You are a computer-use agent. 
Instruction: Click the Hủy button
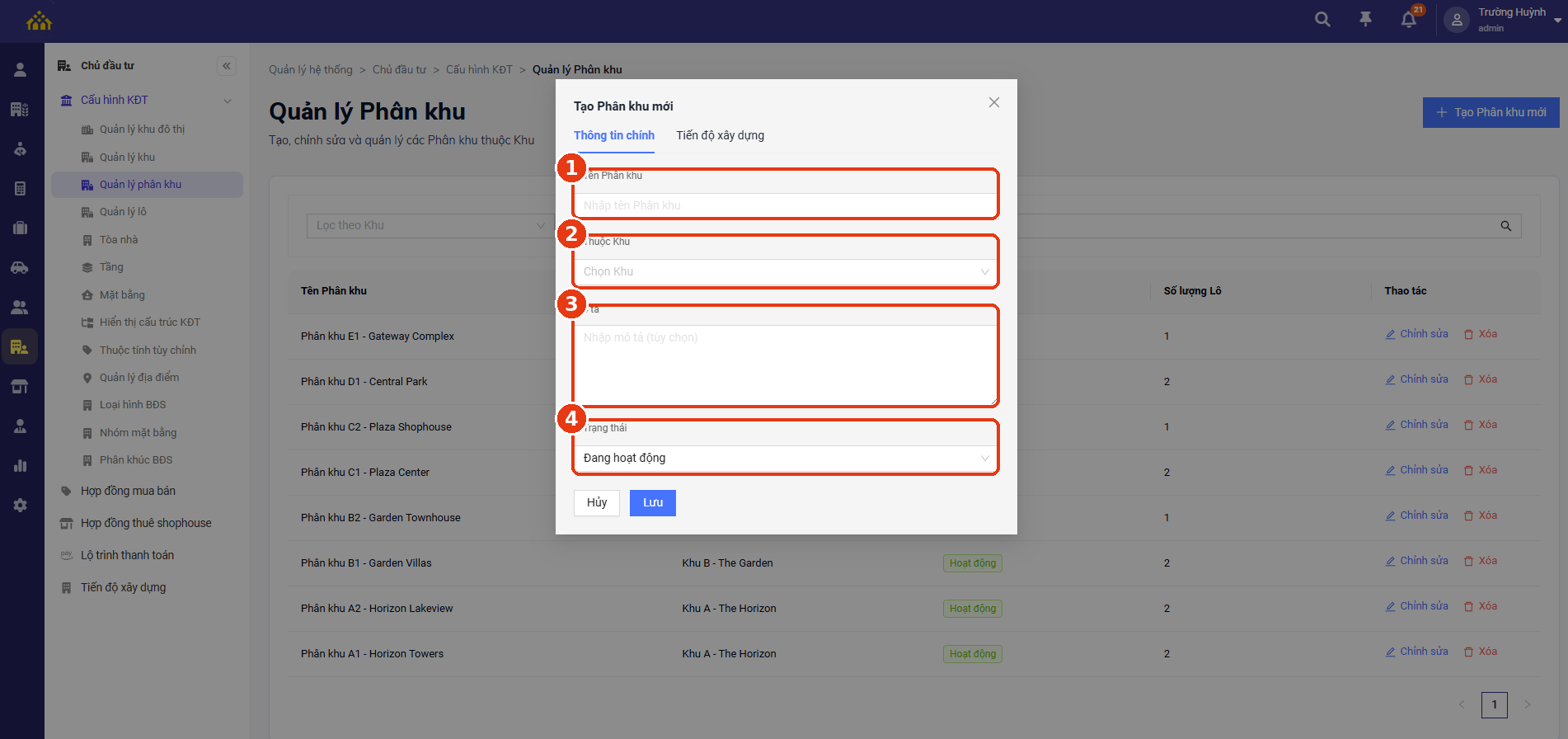click(597, 503)
